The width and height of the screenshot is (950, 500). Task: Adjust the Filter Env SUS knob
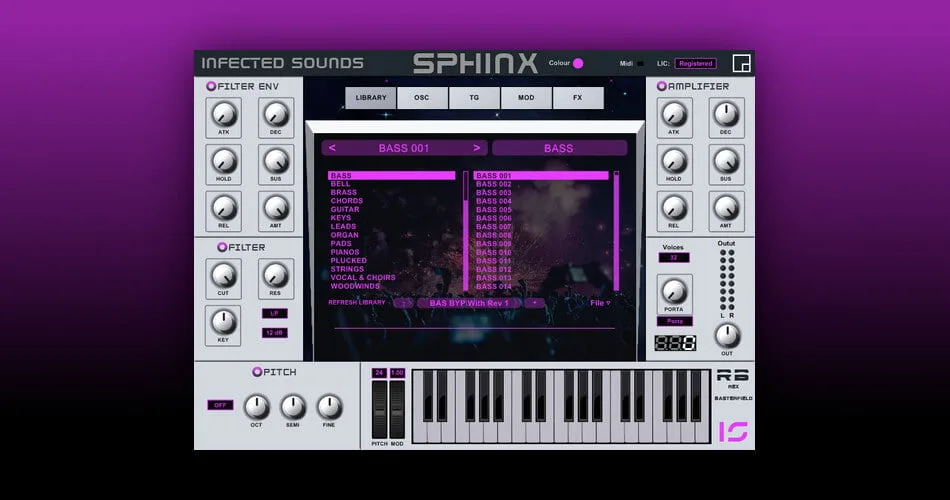pyautogui.click(x=276, y=161)
